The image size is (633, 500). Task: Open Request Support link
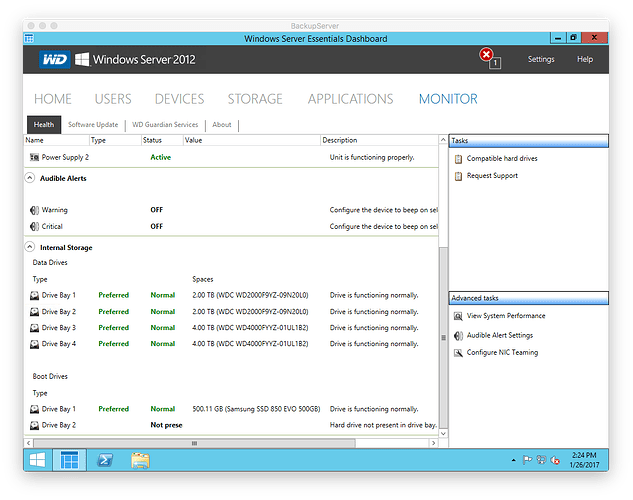[x=492, y=176]
